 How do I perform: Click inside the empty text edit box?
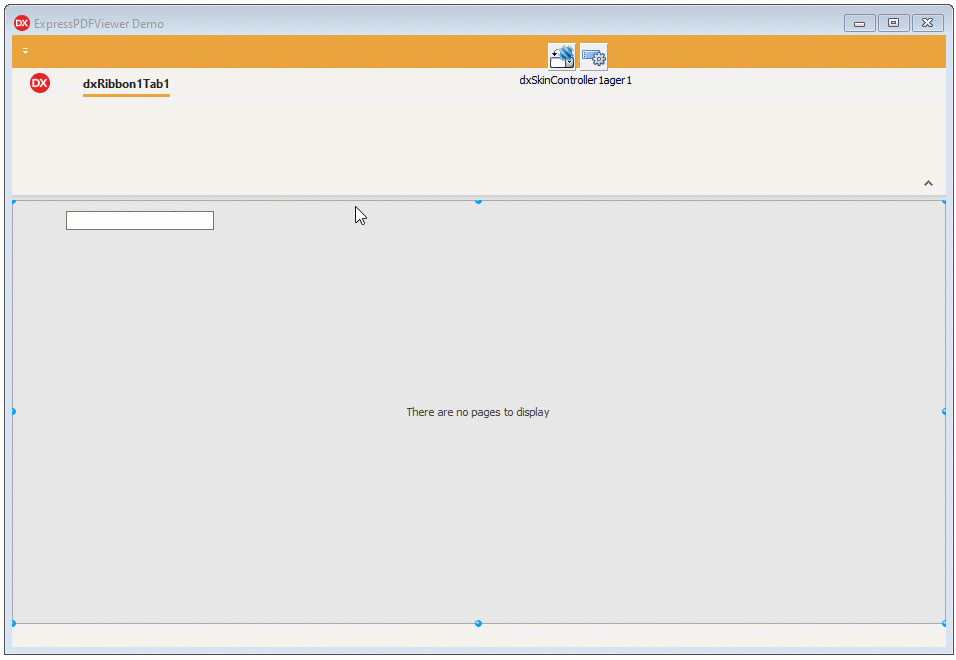(x=139, y=220)
